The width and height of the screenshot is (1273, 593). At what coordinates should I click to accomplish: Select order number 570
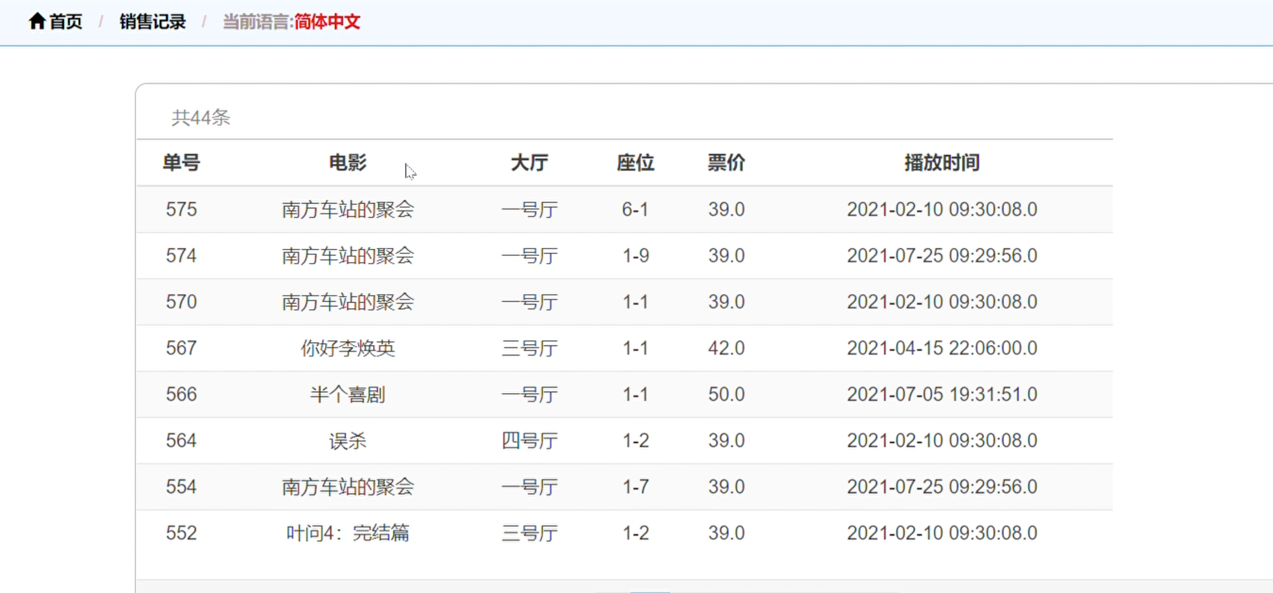click(x=181, y=302)
